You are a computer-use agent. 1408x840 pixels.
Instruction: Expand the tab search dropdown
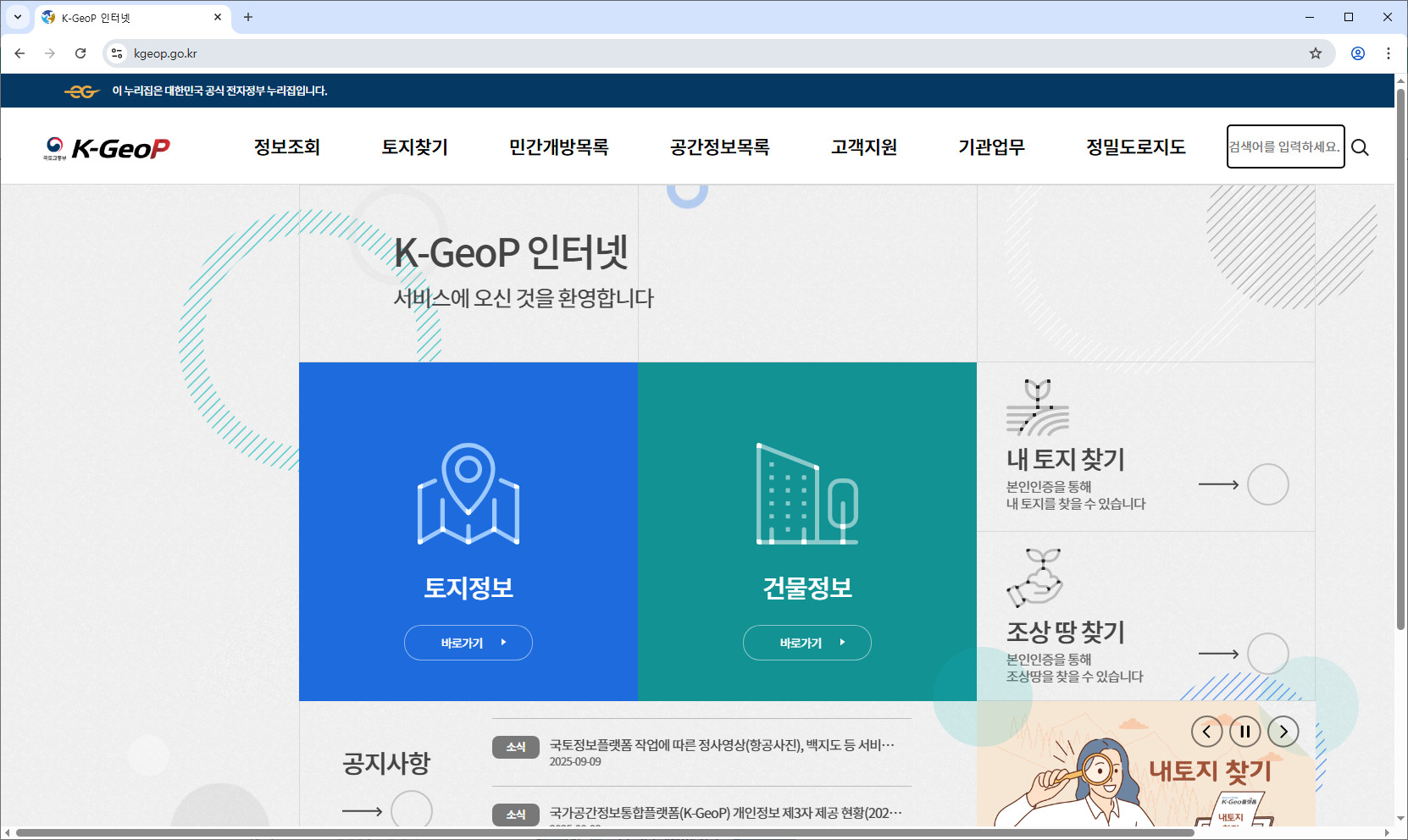click(x=18, y=17)
